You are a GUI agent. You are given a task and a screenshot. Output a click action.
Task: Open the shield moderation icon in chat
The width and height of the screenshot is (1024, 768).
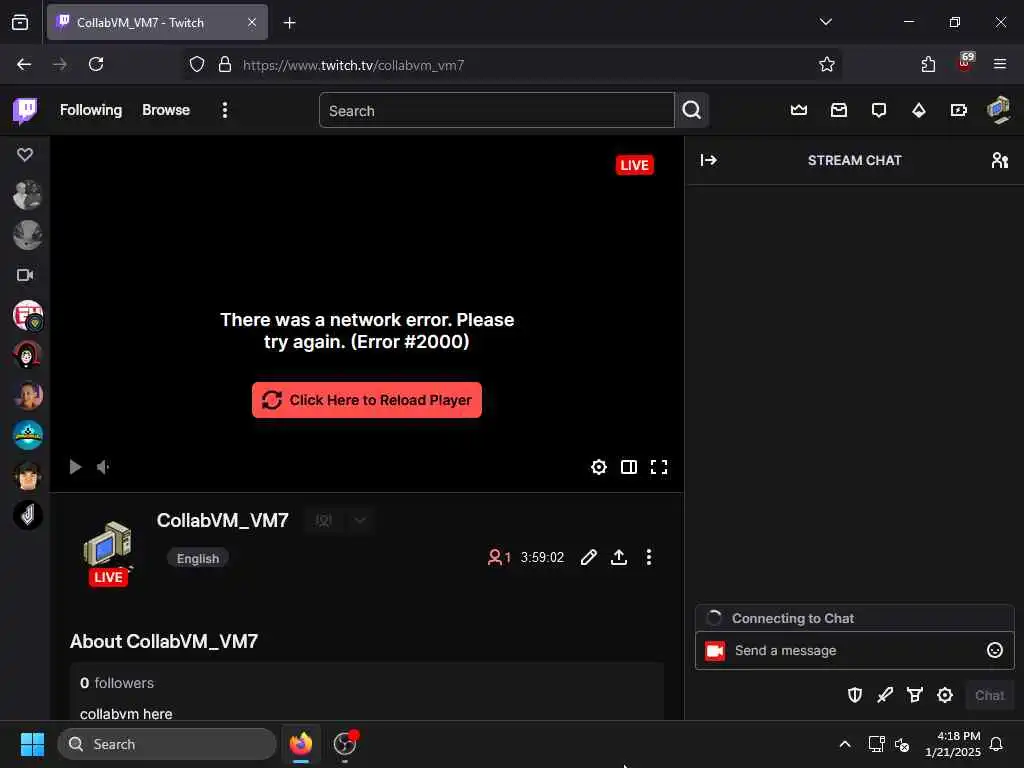(x=855, y=696)
